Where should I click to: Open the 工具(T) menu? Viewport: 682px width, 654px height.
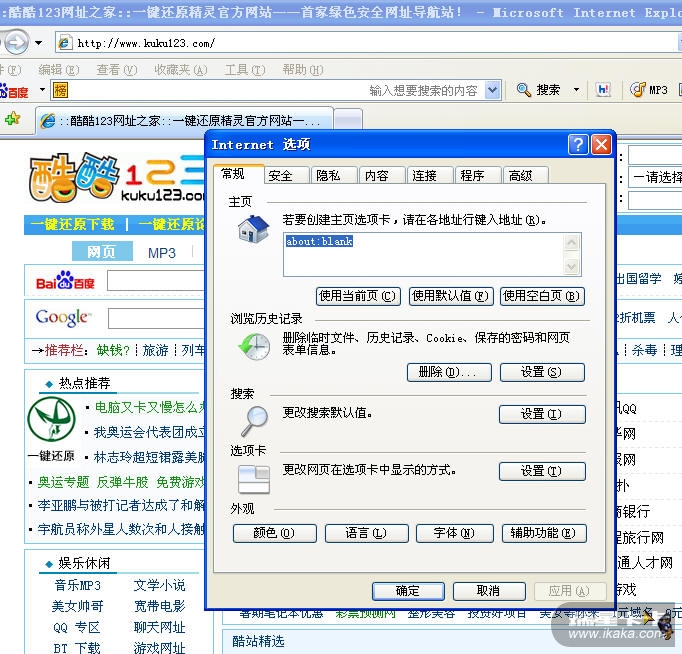click(245, 70)
